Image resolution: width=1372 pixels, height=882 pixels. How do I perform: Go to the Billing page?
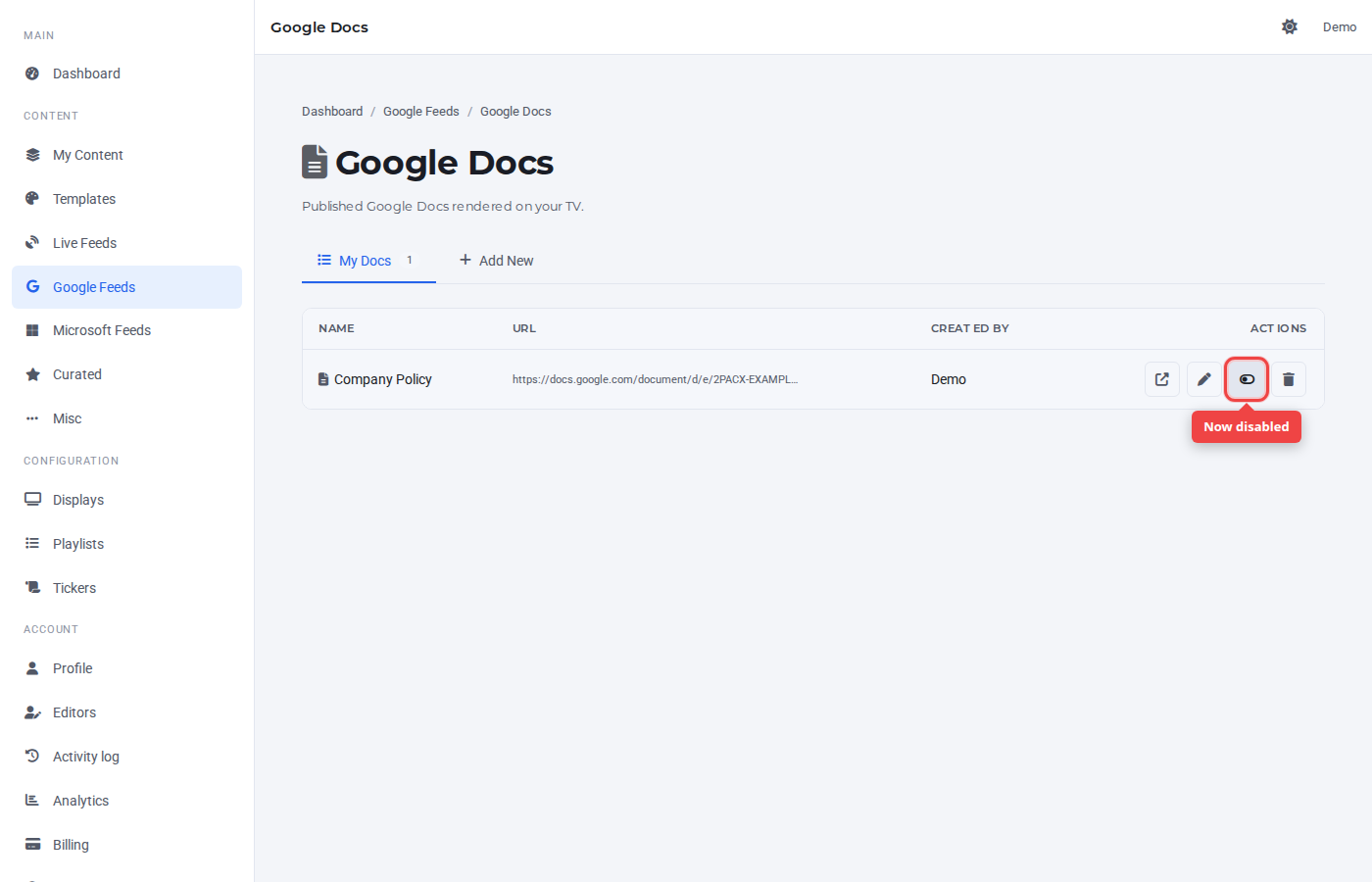point(126,845)
